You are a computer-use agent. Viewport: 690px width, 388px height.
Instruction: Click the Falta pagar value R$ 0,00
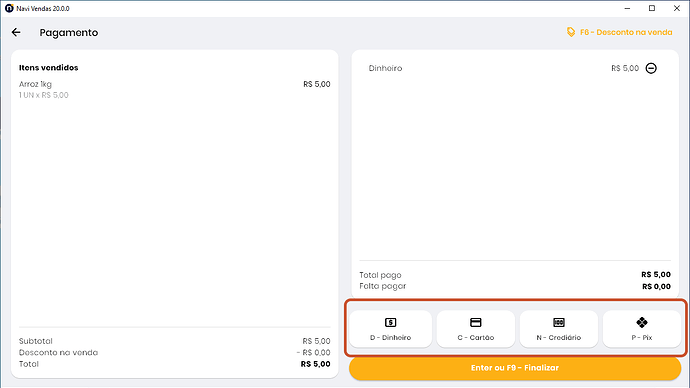pyautogui.click(x=657, y=286)
